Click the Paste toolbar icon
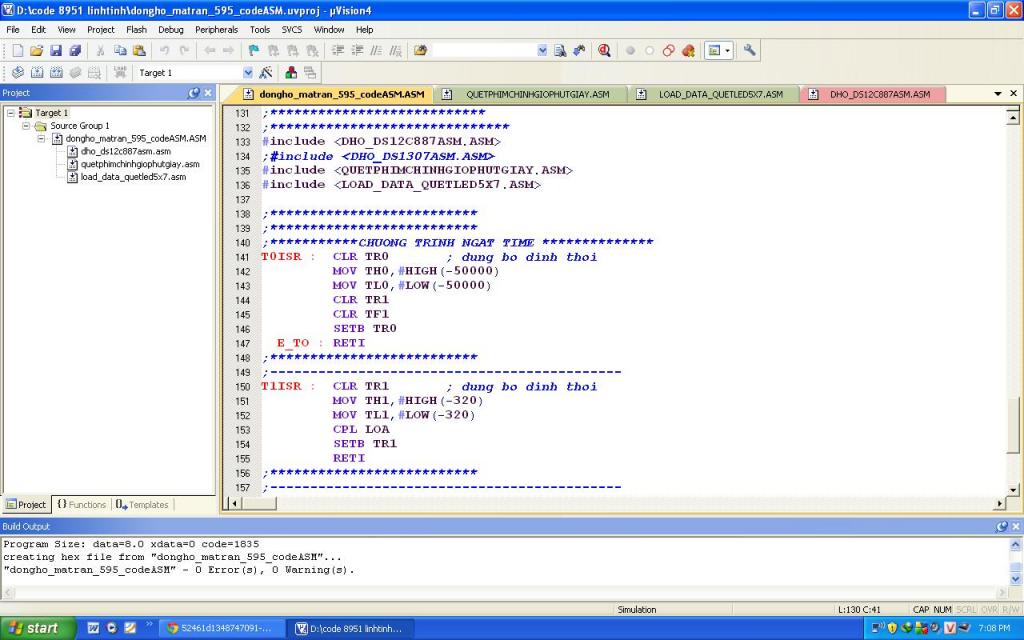Screen dimensions: 1024x640 (x=139, y=50)
